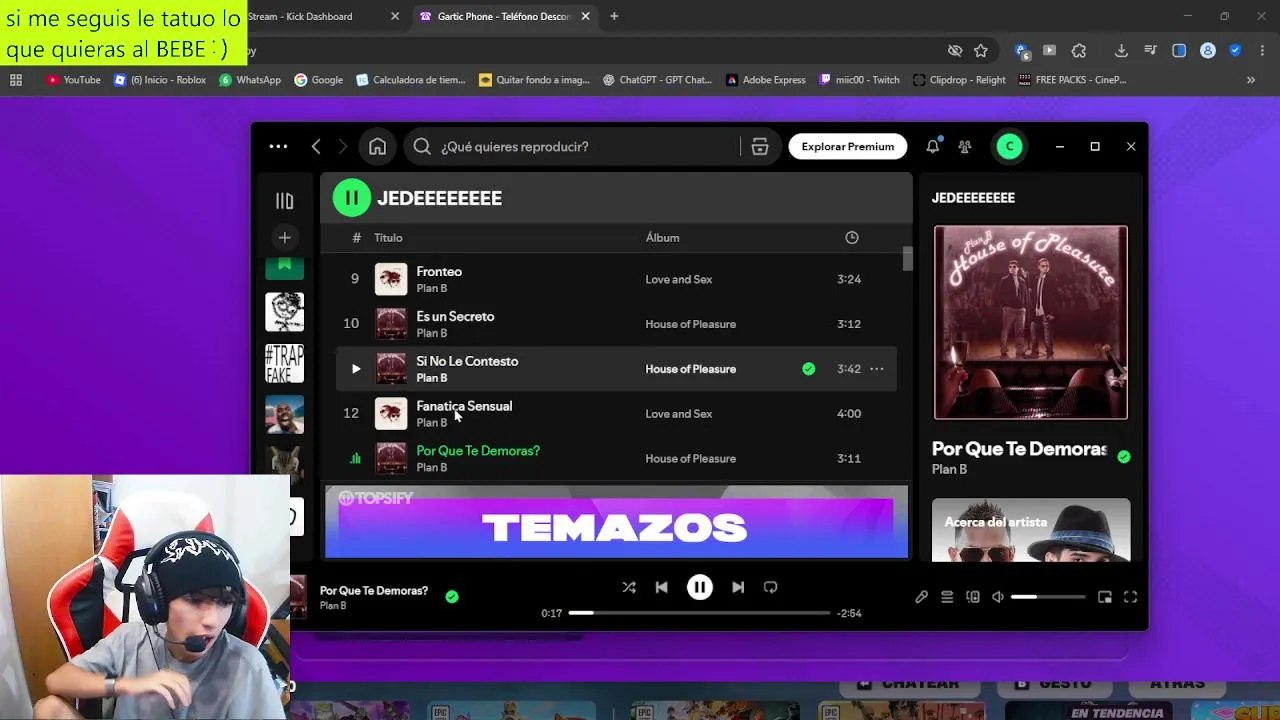Switch Spotify player to full screen
The height and width of the screenshot is (720, 1280).
(x=1130, y=597)
